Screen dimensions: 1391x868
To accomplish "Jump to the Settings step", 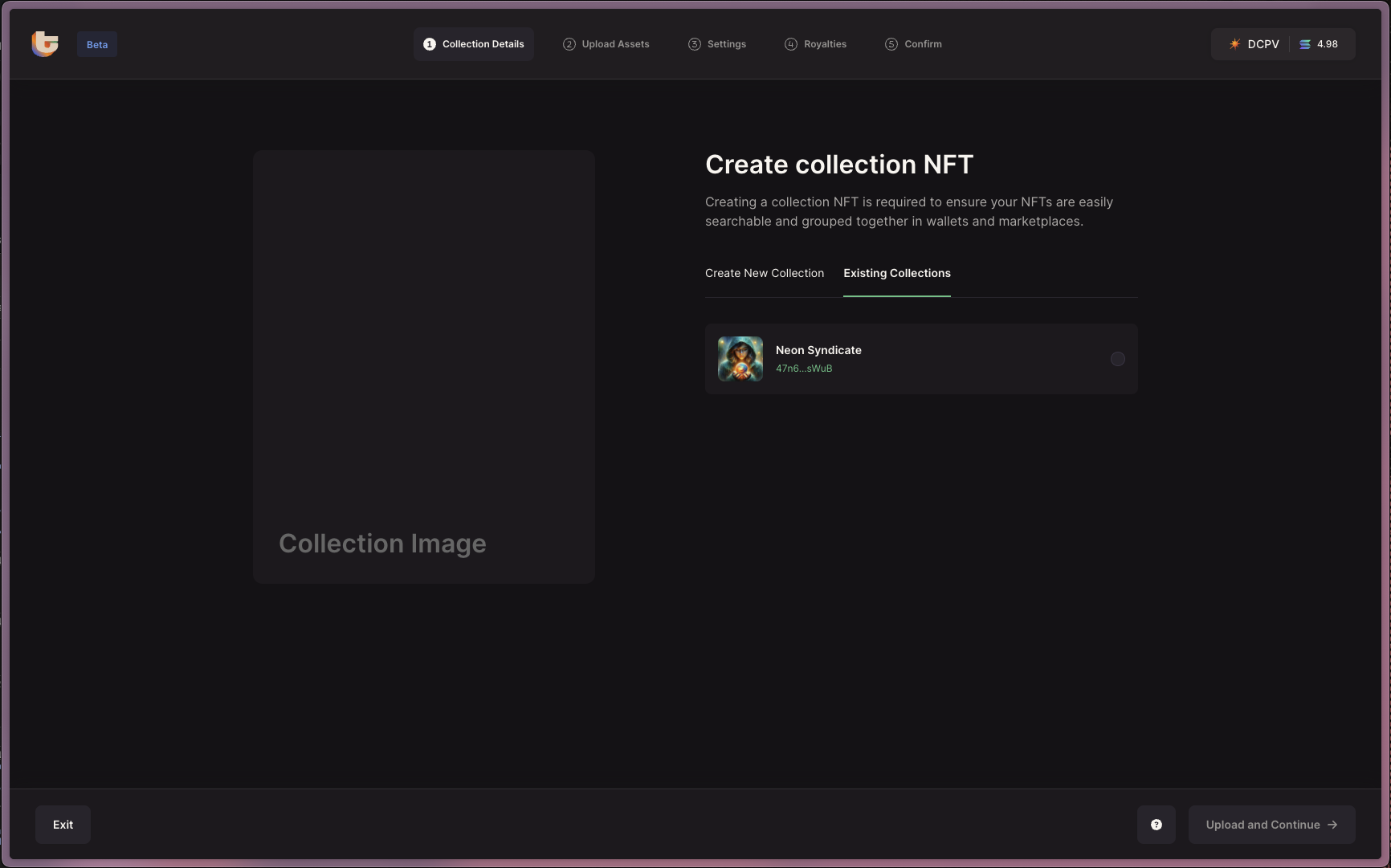I will pos(717,44).
